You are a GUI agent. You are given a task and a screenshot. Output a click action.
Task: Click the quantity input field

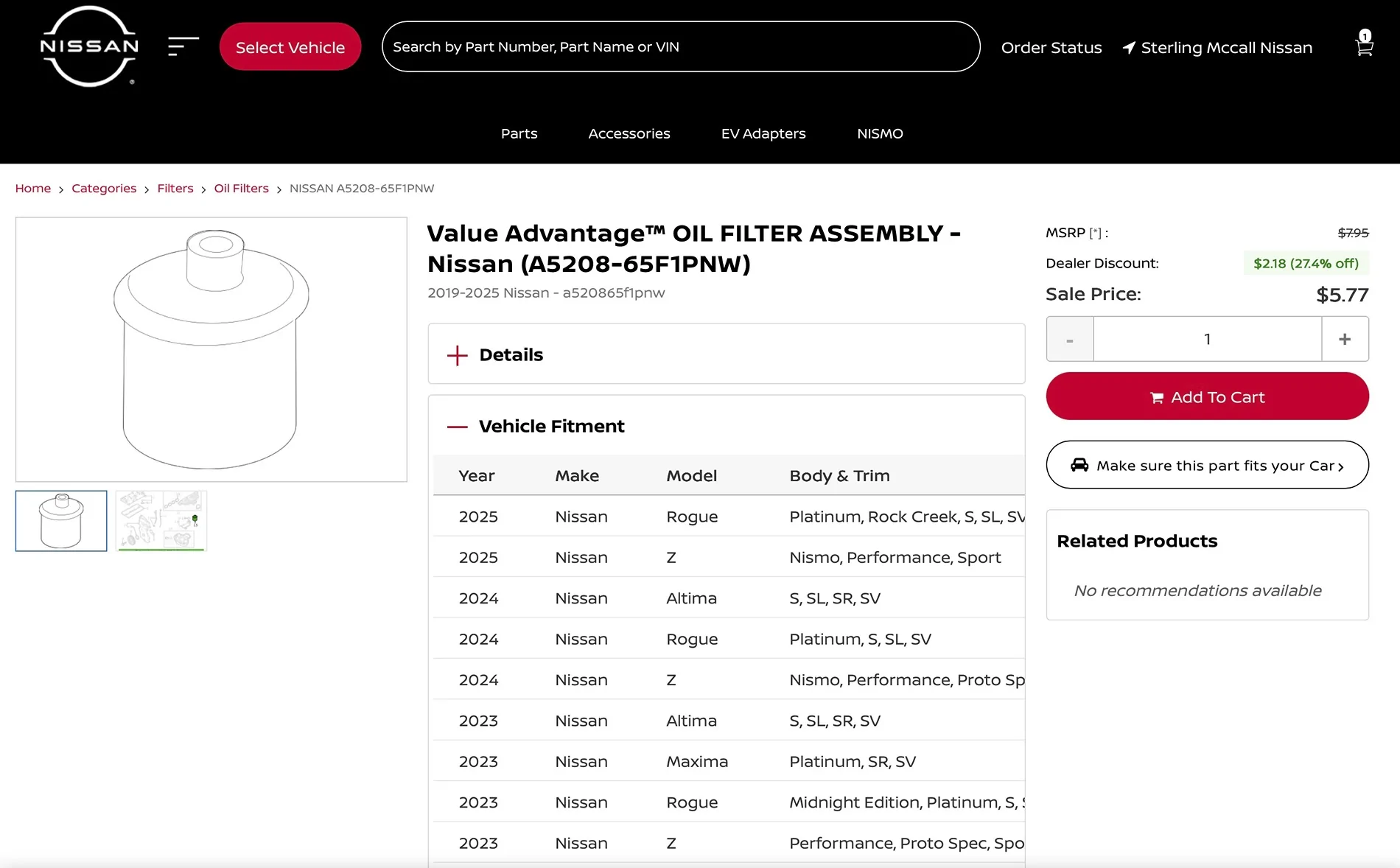1207,339
